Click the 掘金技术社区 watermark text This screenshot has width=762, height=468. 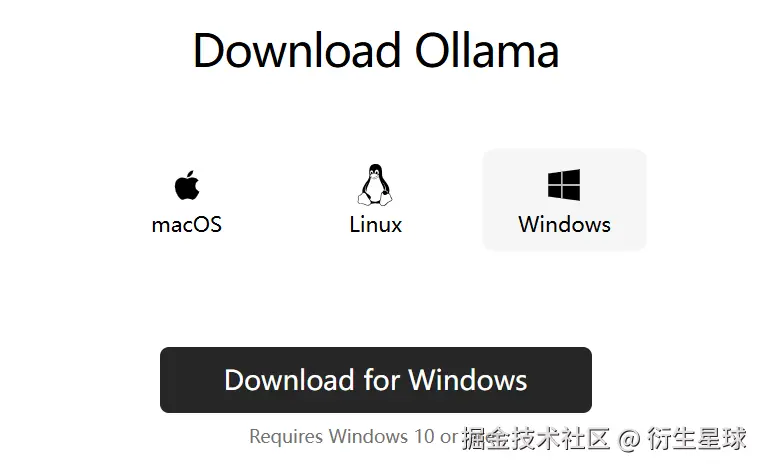536,439
